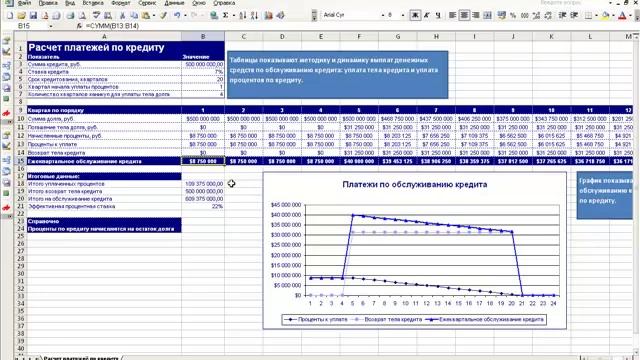This screenshot has width=640, height=360.
Task: Click the Paste clipboard icon
Action: pos(145,16)
